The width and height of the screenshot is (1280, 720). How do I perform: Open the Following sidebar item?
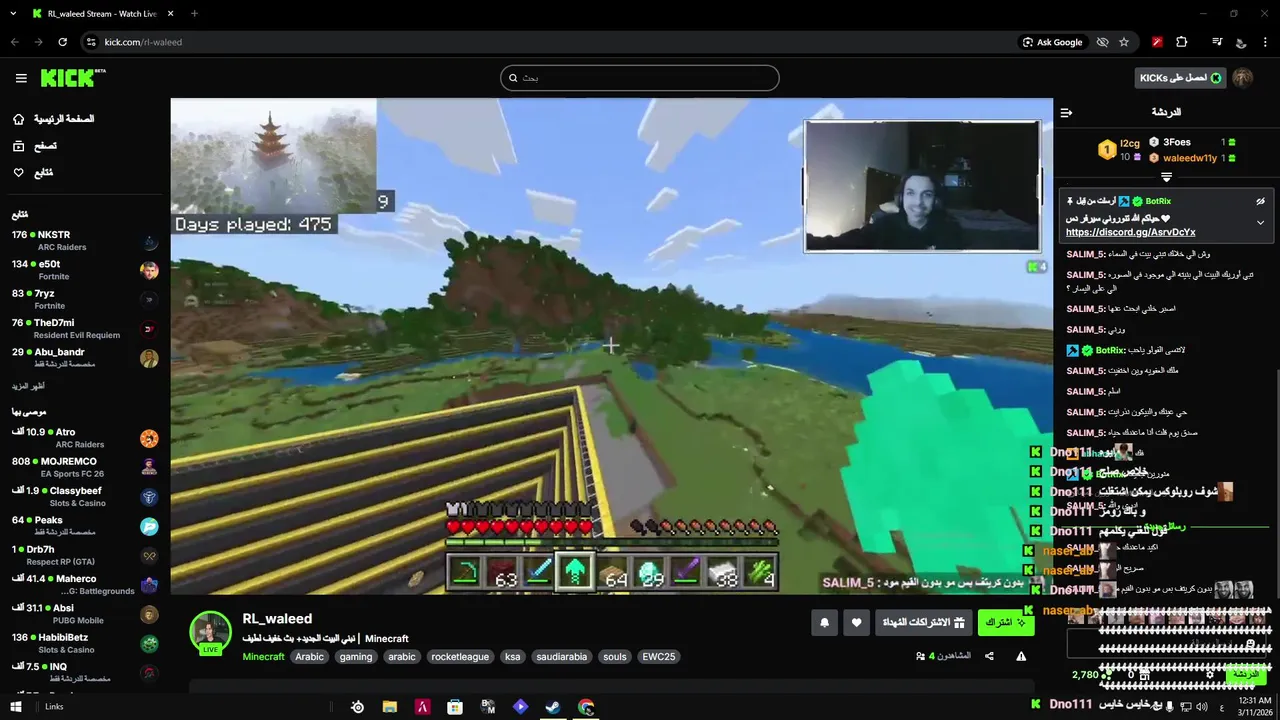tap(33, 173)
